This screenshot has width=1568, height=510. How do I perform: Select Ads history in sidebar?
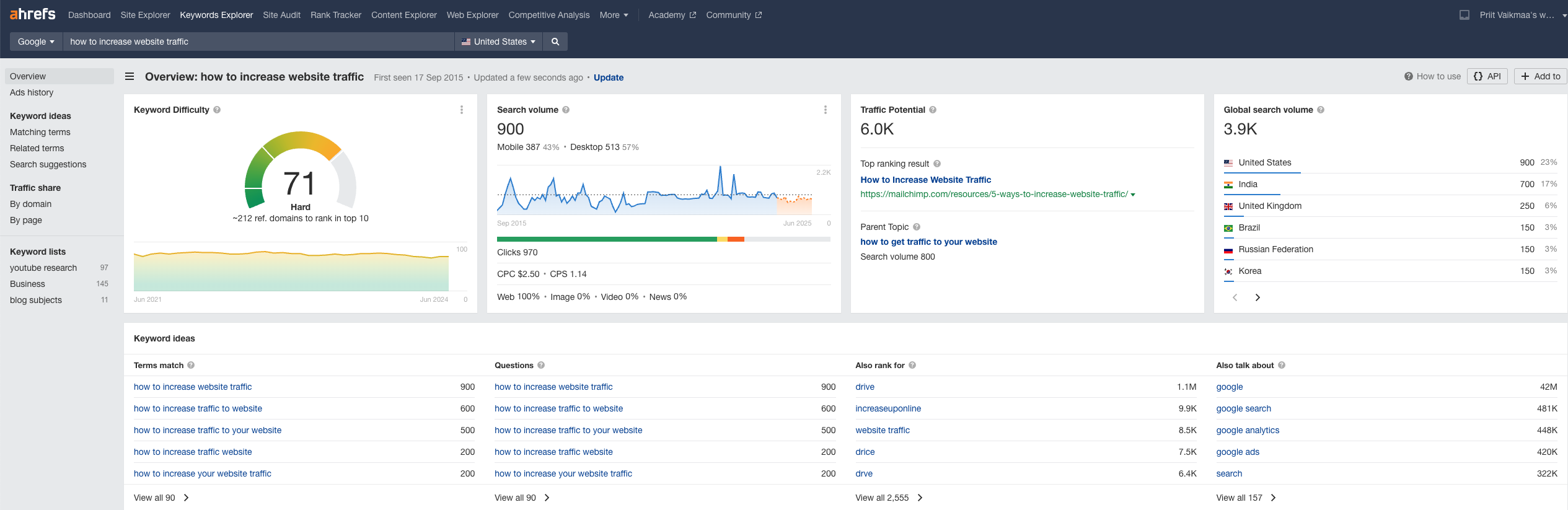[32, 92]
